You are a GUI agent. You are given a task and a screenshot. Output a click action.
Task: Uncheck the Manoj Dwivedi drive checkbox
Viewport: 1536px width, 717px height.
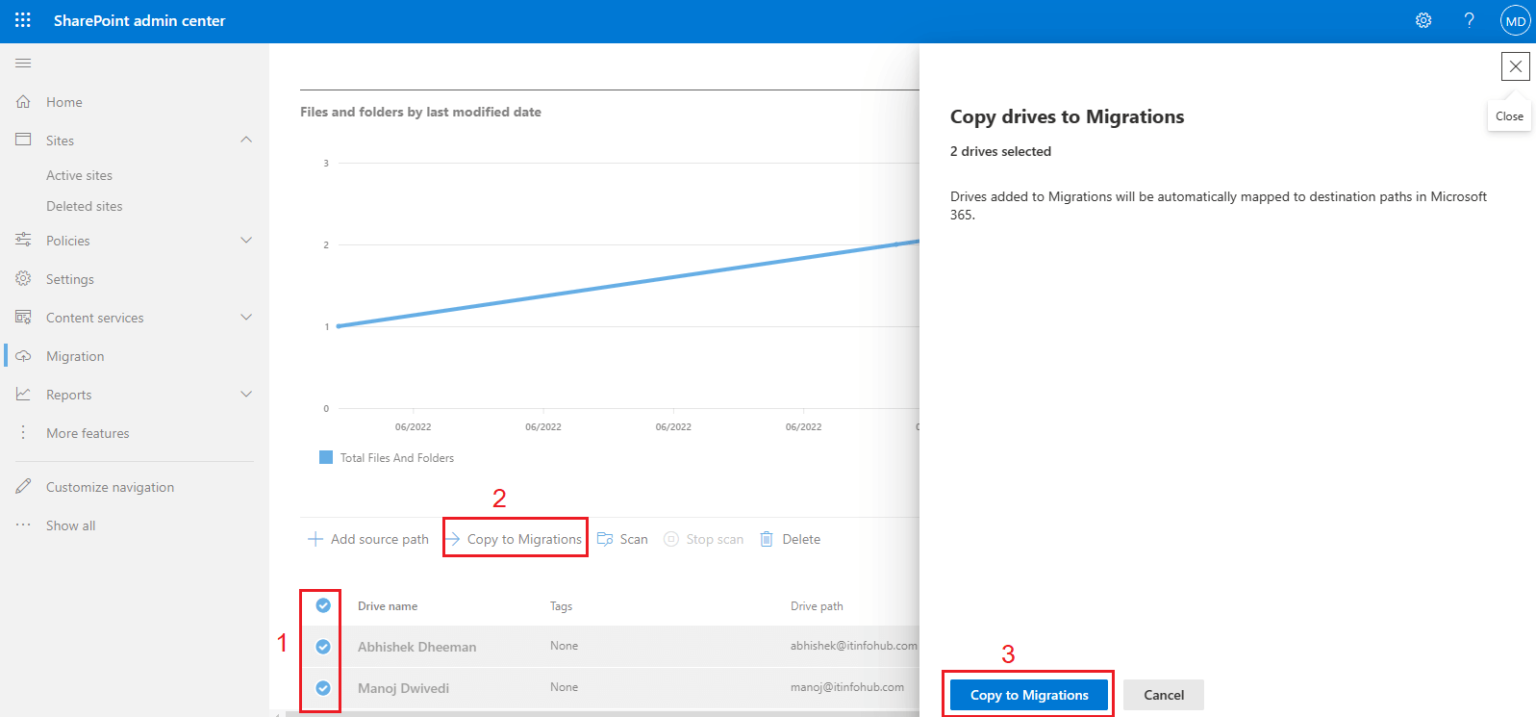click(x=321, y=688)
